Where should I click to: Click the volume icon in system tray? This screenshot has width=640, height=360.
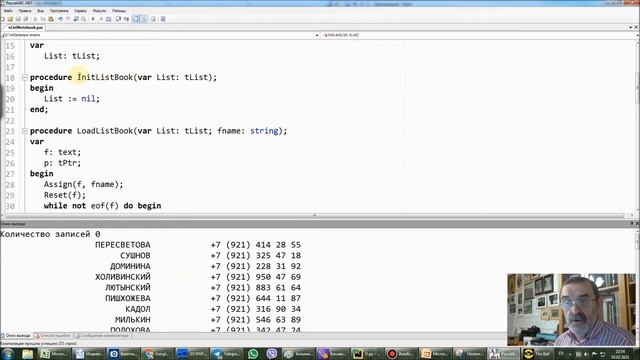586,354
